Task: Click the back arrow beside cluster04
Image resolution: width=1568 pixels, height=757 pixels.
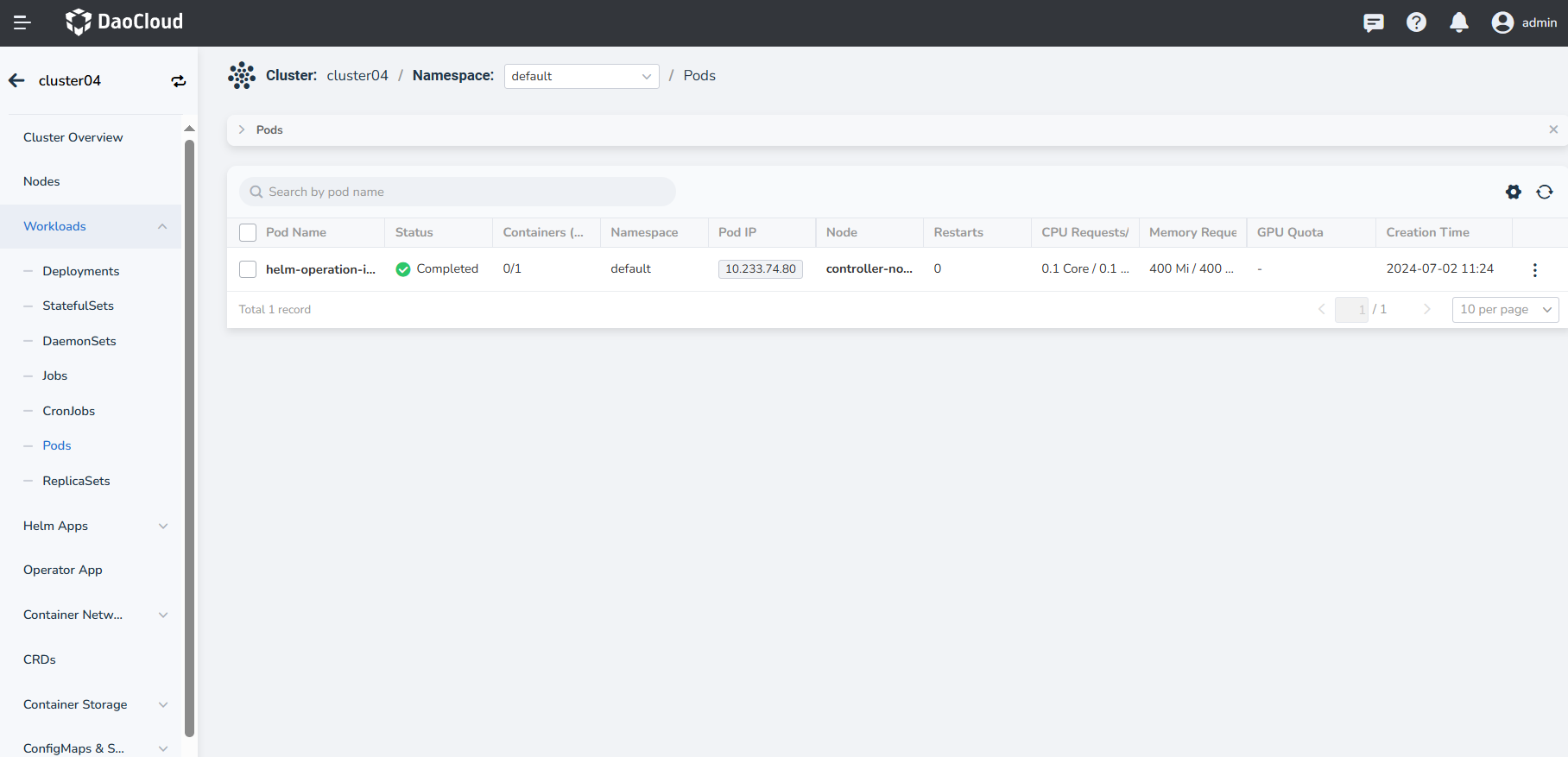Action: 16,80
